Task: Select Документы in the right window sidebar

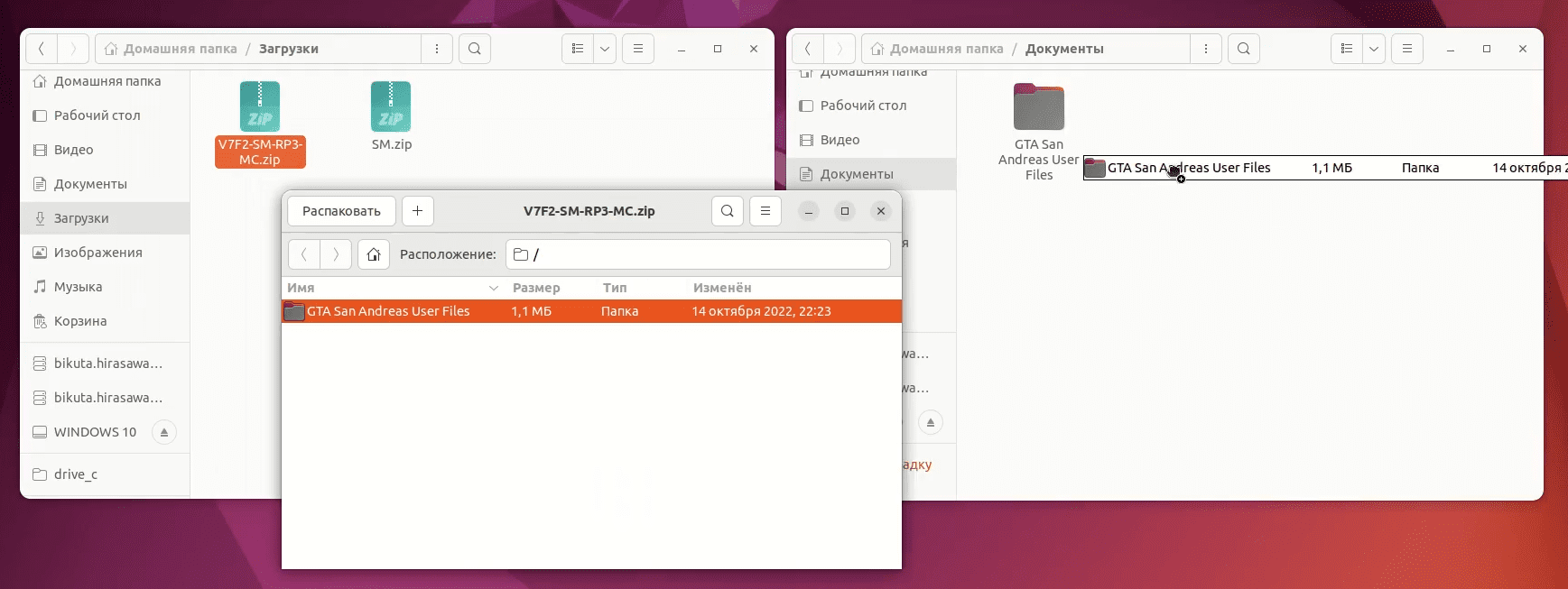Action: (871, 174)
